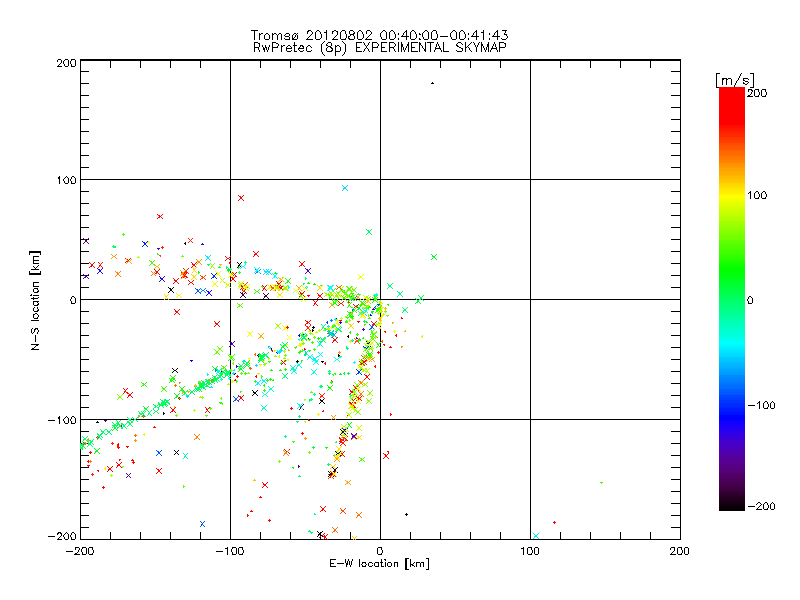Click the x-axis tick label '-200'

click(x=80, y=551)
